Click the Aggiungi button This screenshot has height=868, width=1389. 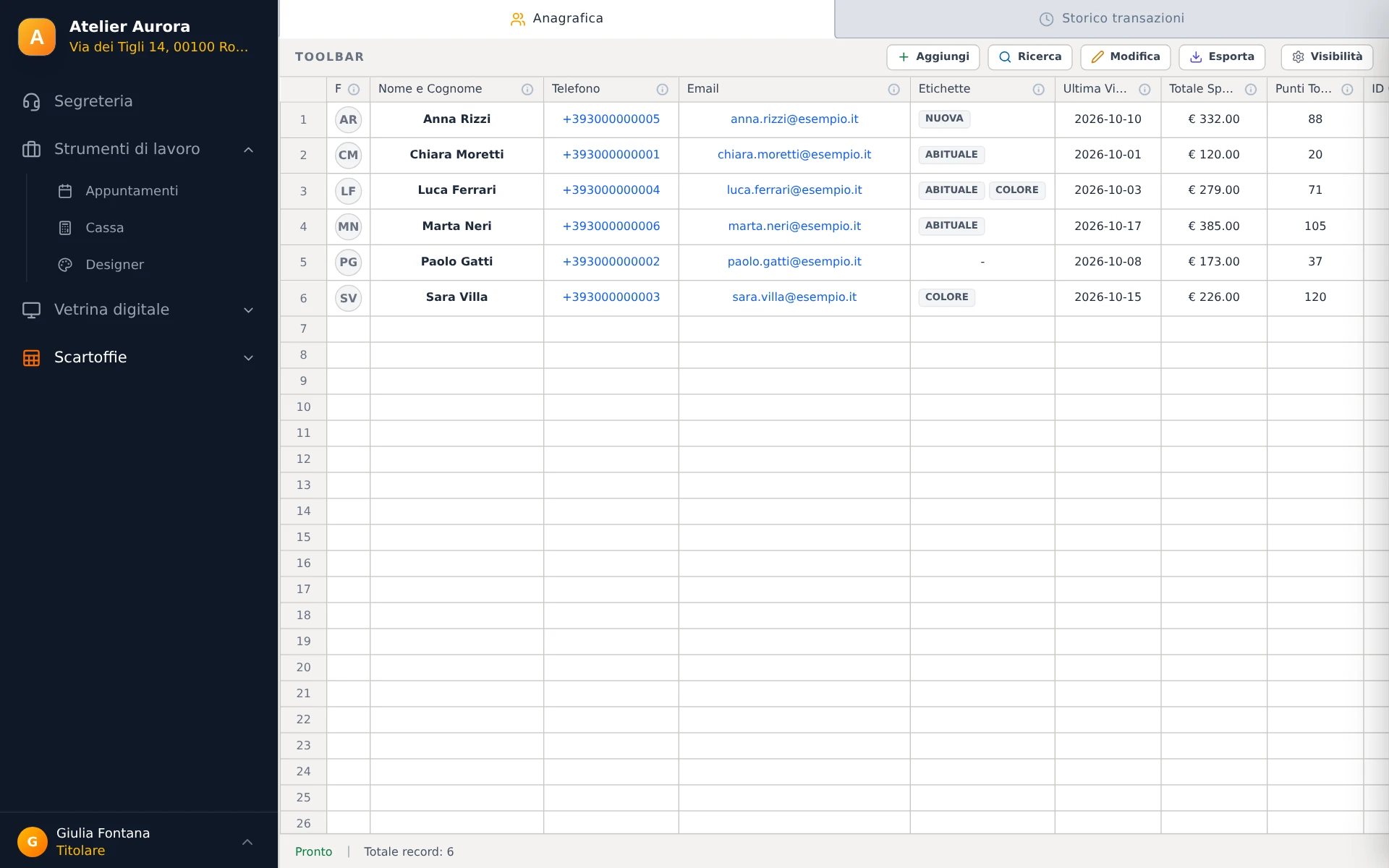(x=933, y=57)
